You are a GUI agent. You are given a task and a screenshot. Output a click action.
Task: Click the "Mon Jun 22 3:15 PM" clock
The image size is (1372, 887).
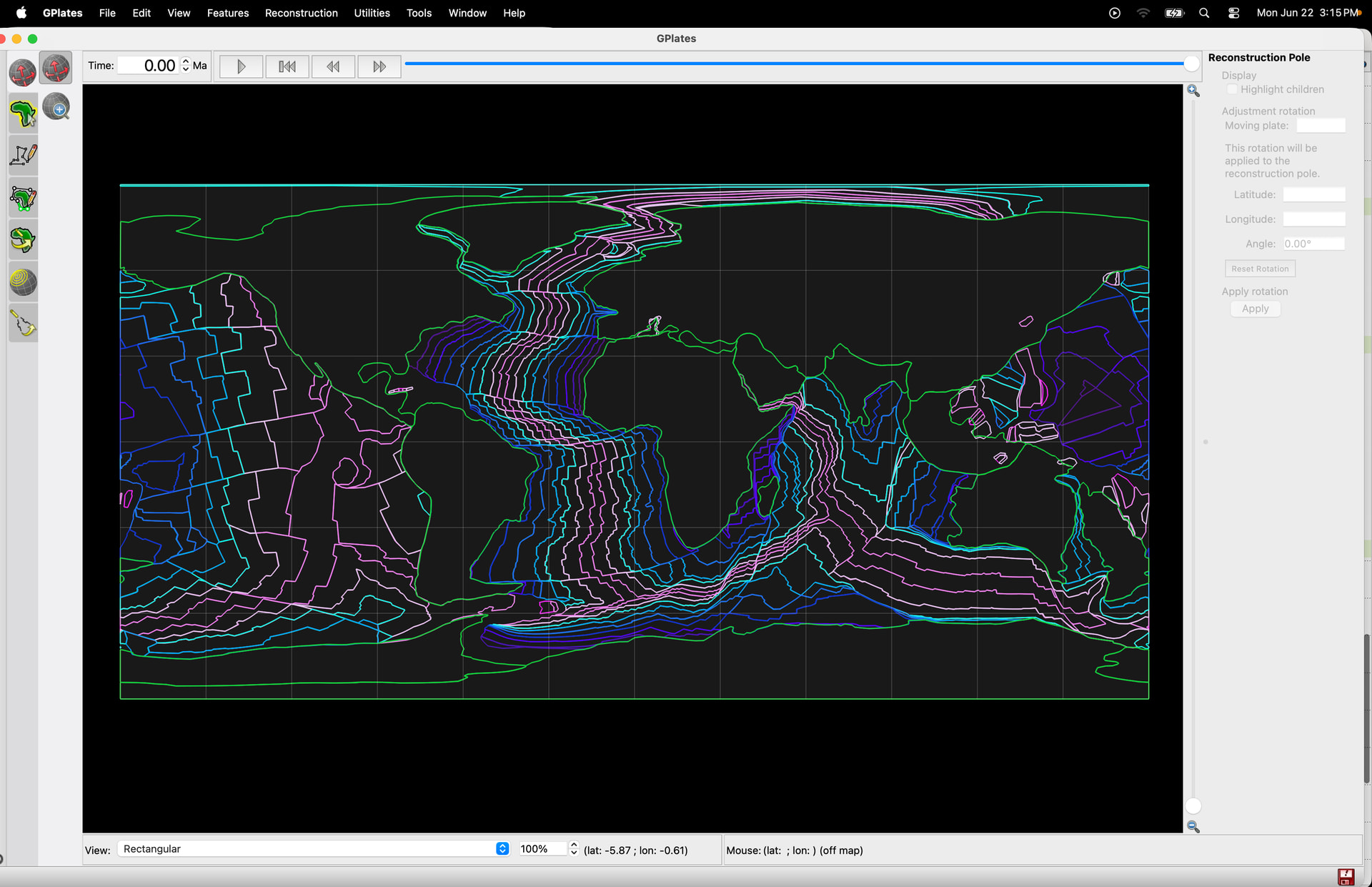[x=1308, y=13]
